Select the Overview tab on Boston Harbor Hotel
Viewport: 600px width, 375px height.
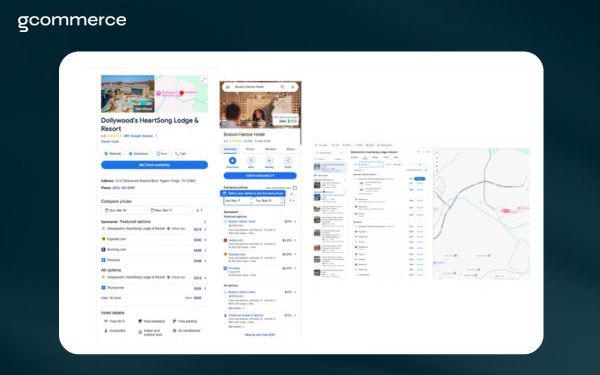tap(230, 149)
